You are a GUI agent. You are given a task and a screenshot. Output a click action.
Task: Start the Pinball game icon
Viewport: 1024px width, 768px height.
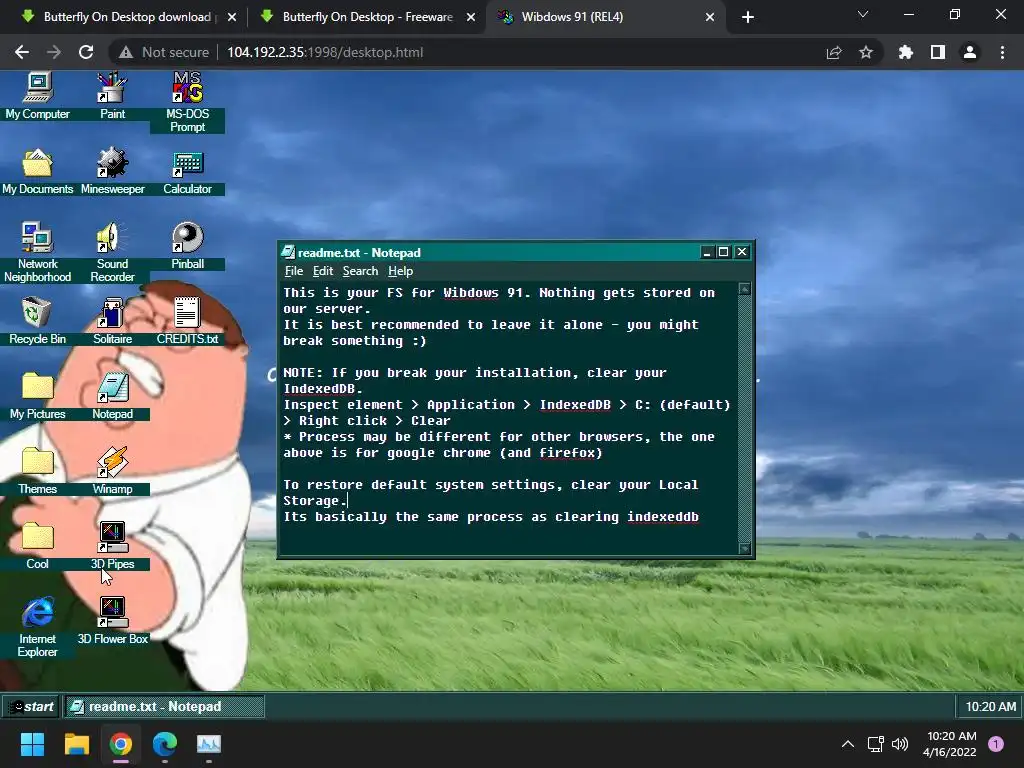187,246
